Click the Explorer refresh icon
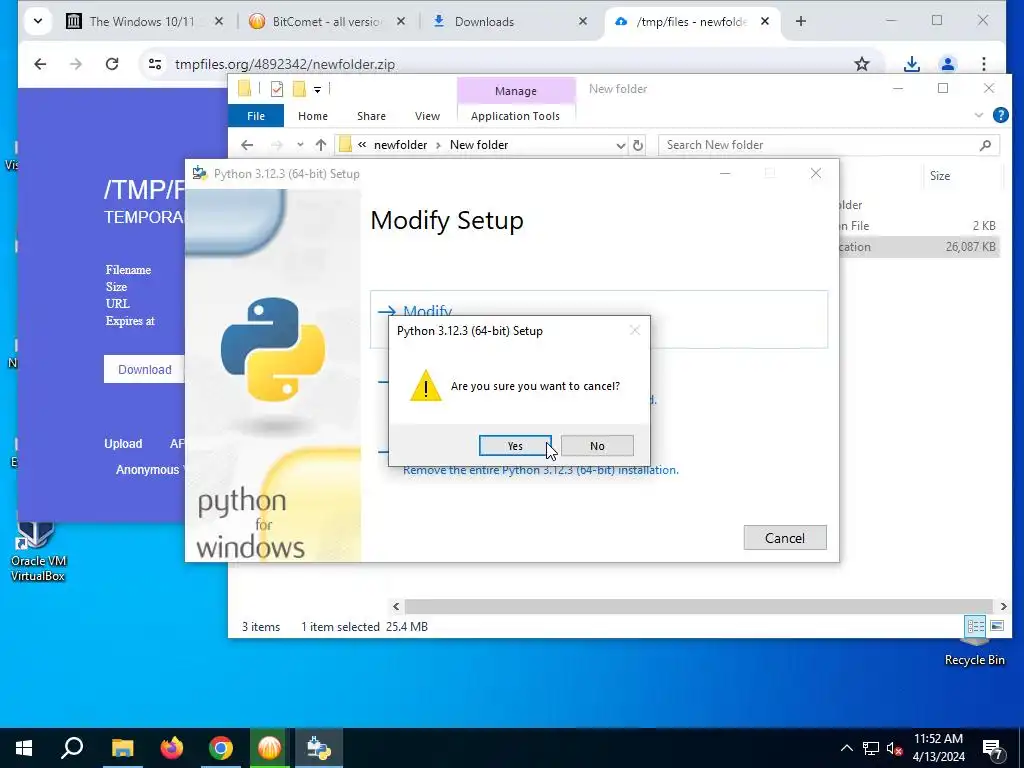 tap(638, 145)
